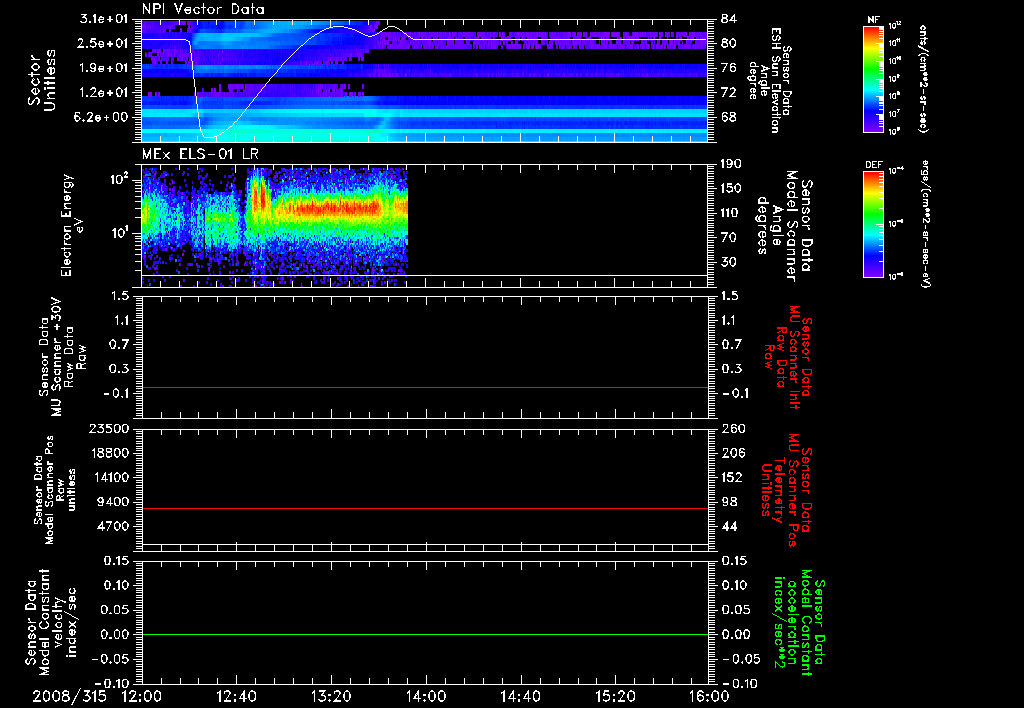1024x708 pixels.
Task: Click the DEF color bar gradient
Action: (x=873, y=224)
